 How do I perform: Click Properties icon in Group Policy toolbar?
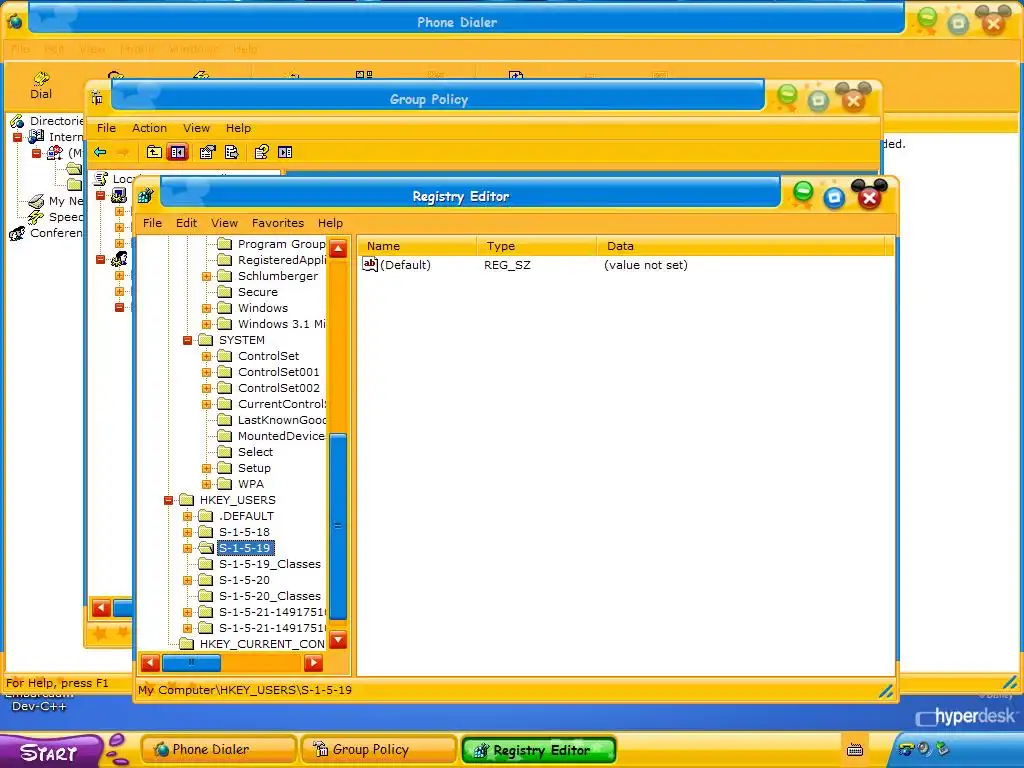207,152
